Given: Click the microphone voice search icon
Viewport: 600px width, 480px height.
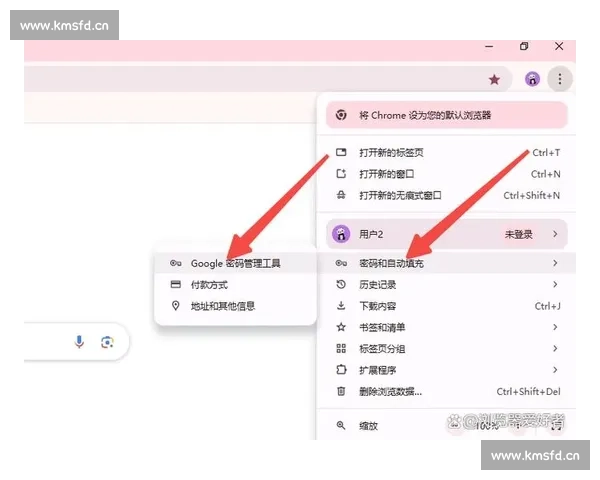Looking at the screenshot, I should tap(79, 341).
